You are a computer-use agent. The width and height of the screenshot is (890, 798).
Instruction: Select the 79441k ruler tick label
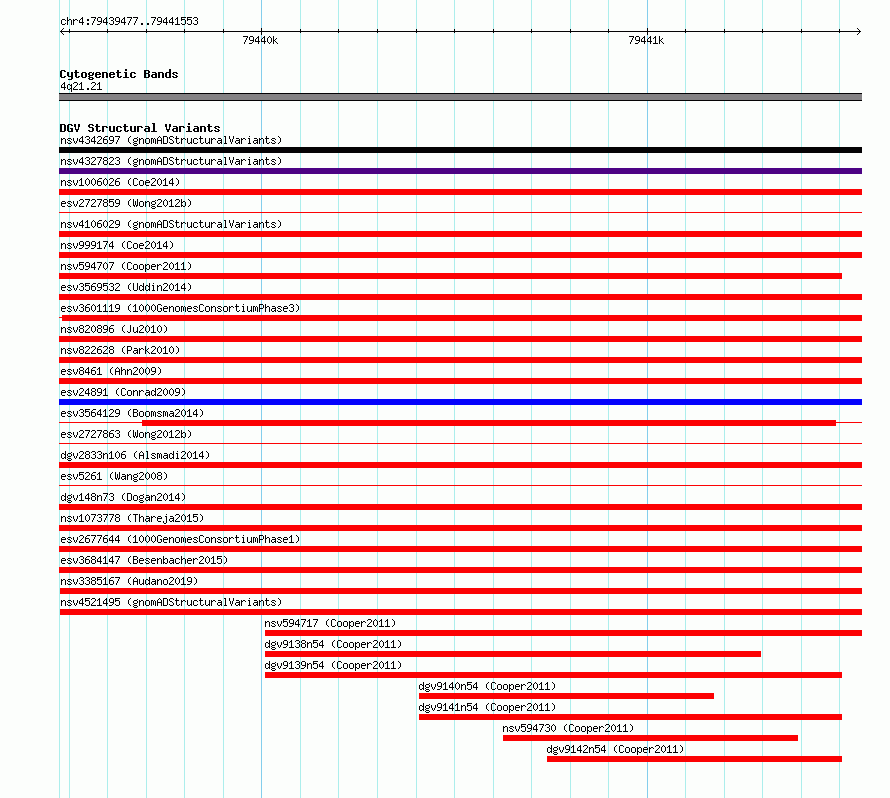tap(646, 40)
